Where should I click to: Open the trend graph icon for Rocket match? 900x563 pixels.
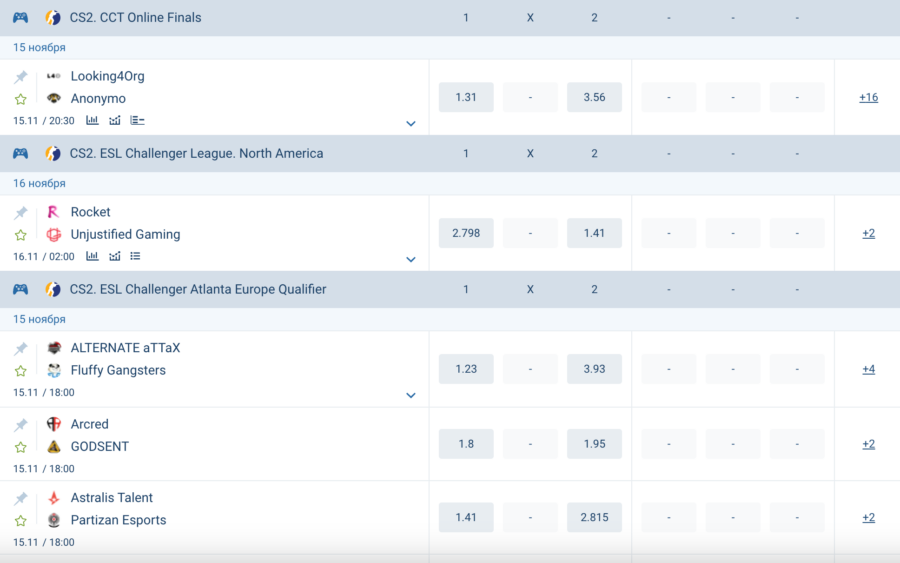(115, 256)
